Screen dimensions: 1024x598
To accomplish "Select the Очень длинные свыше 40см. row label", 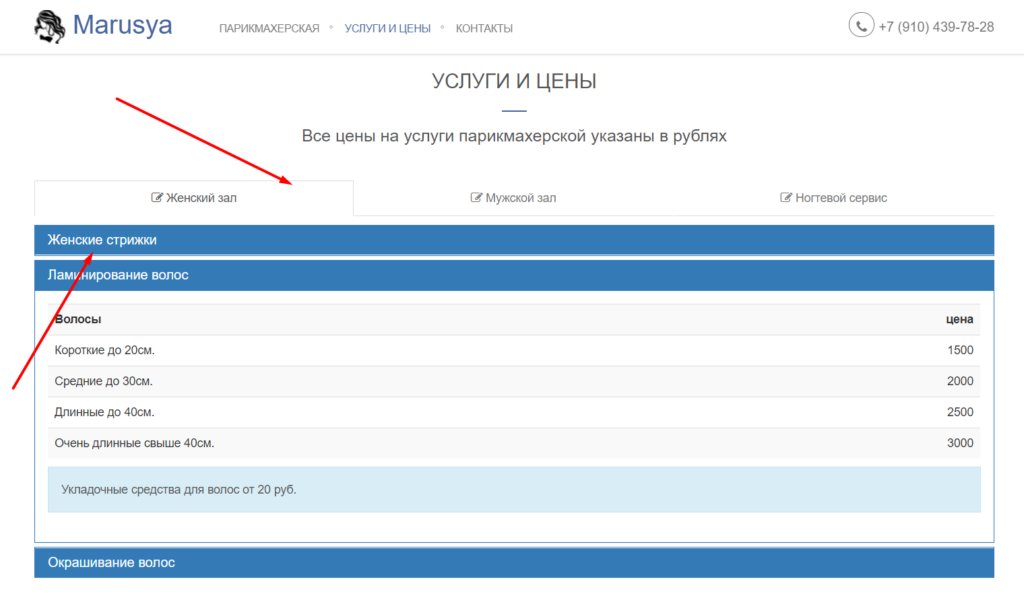I will (134, 443).
